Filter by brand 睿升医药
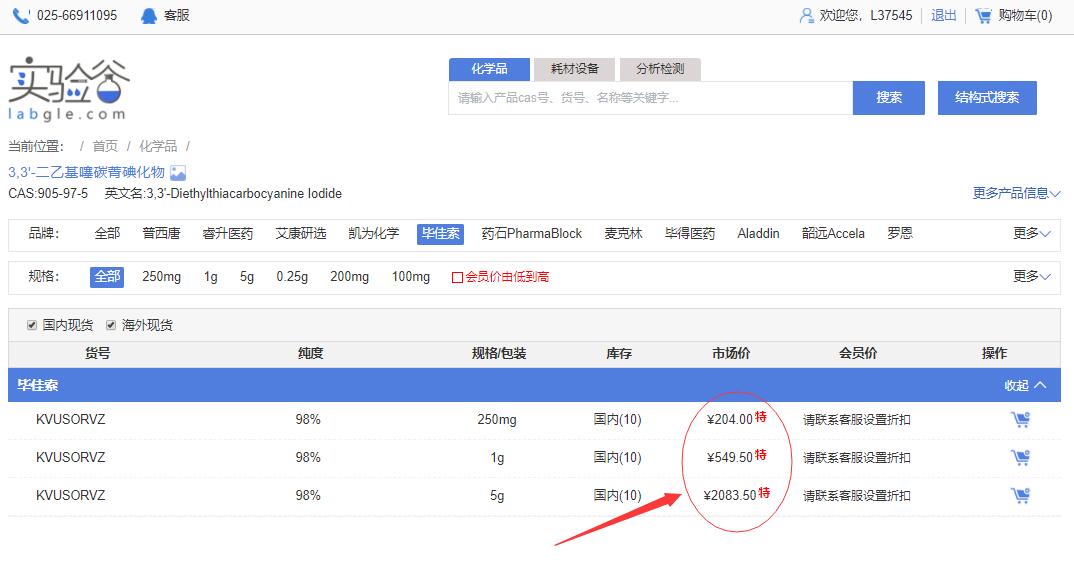The height and width of the screenshot is (564, 1074). (x=227, y=234)
